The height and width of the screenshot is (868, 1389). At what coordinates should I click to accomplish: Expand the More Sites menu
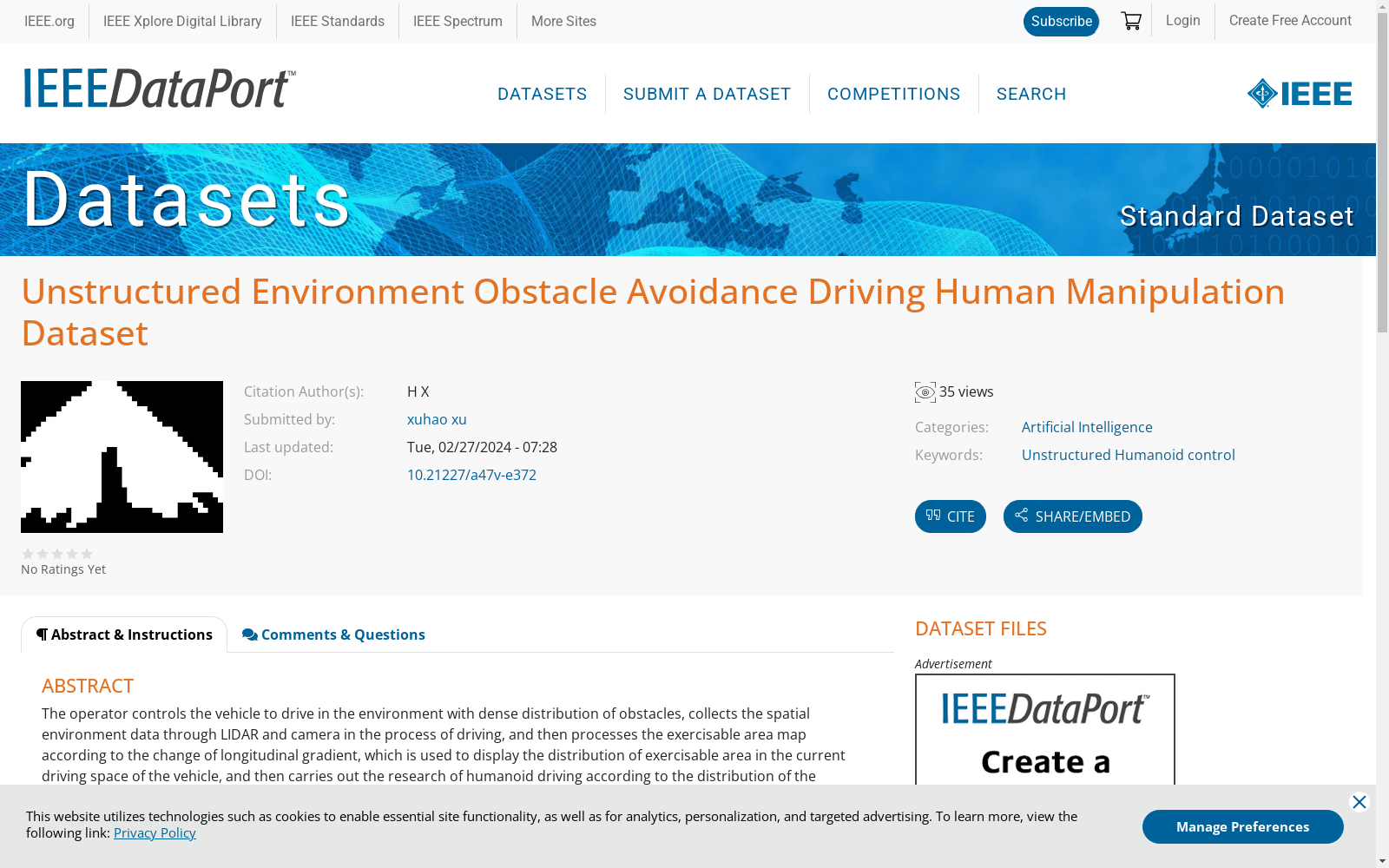coord(563,21)
